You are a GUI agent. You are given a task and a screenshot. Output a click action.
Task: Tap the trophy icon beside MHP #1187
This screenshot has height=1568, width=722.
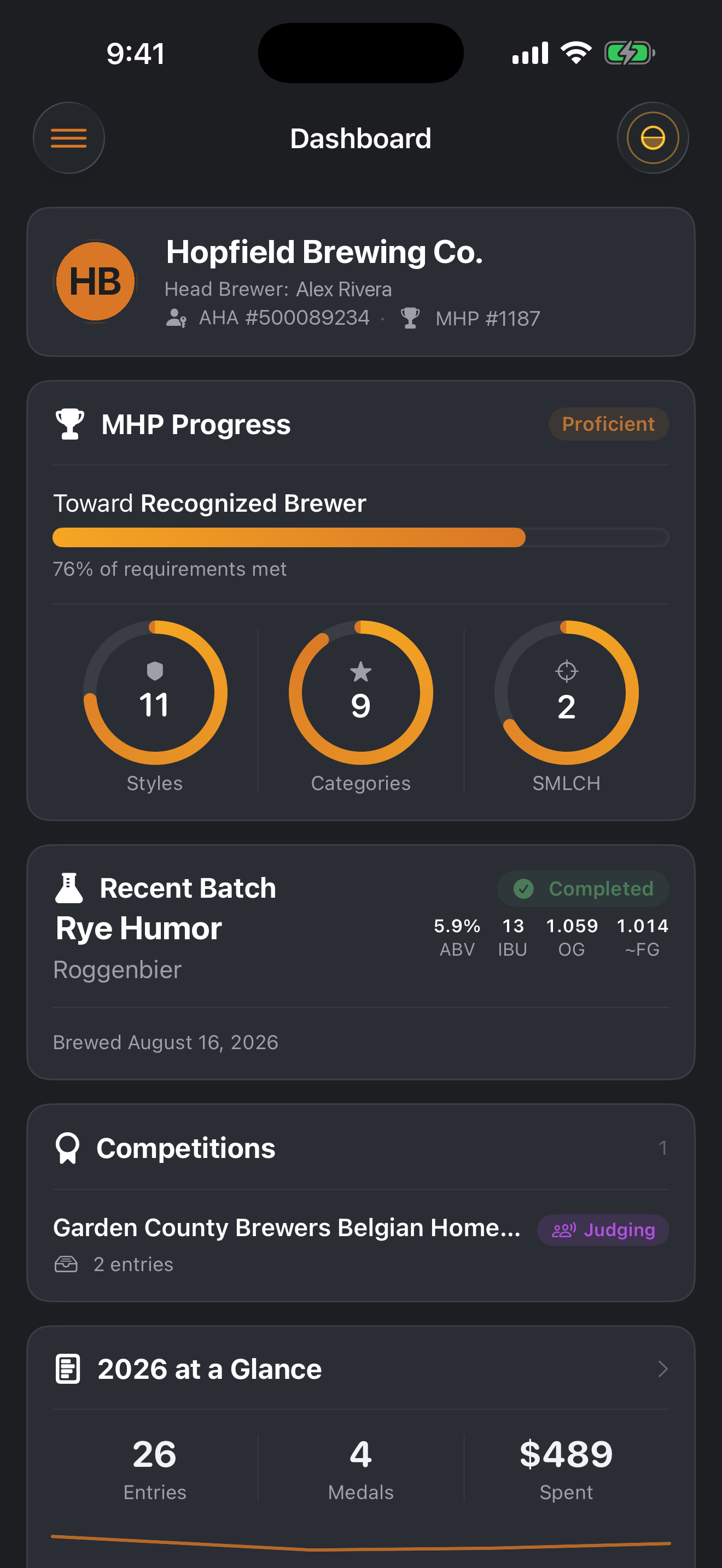point(410,318)
